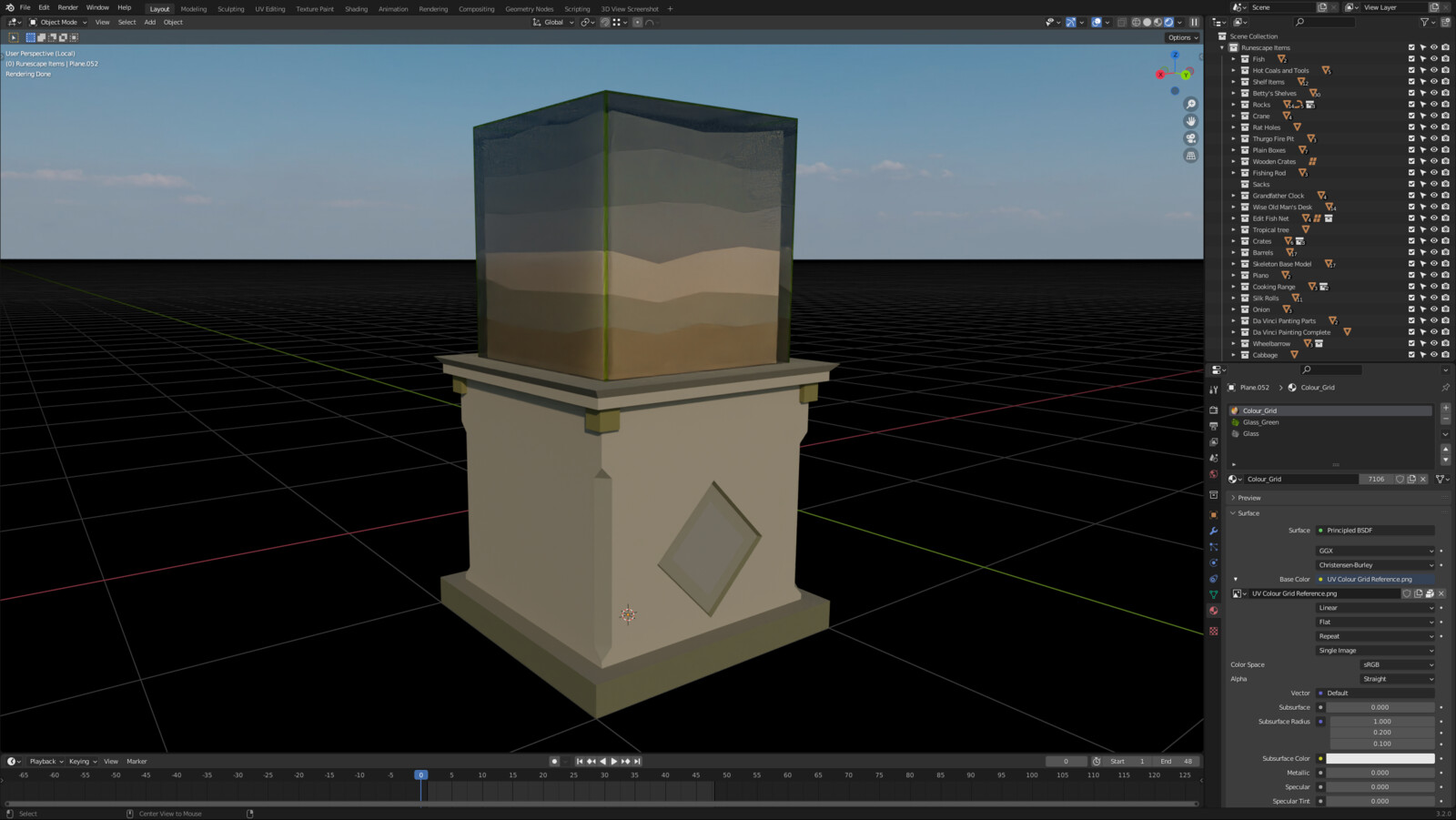Hide the Barrels collection in viewport
This screenshot has width=1456, height=820.
tap(1434, 252)
